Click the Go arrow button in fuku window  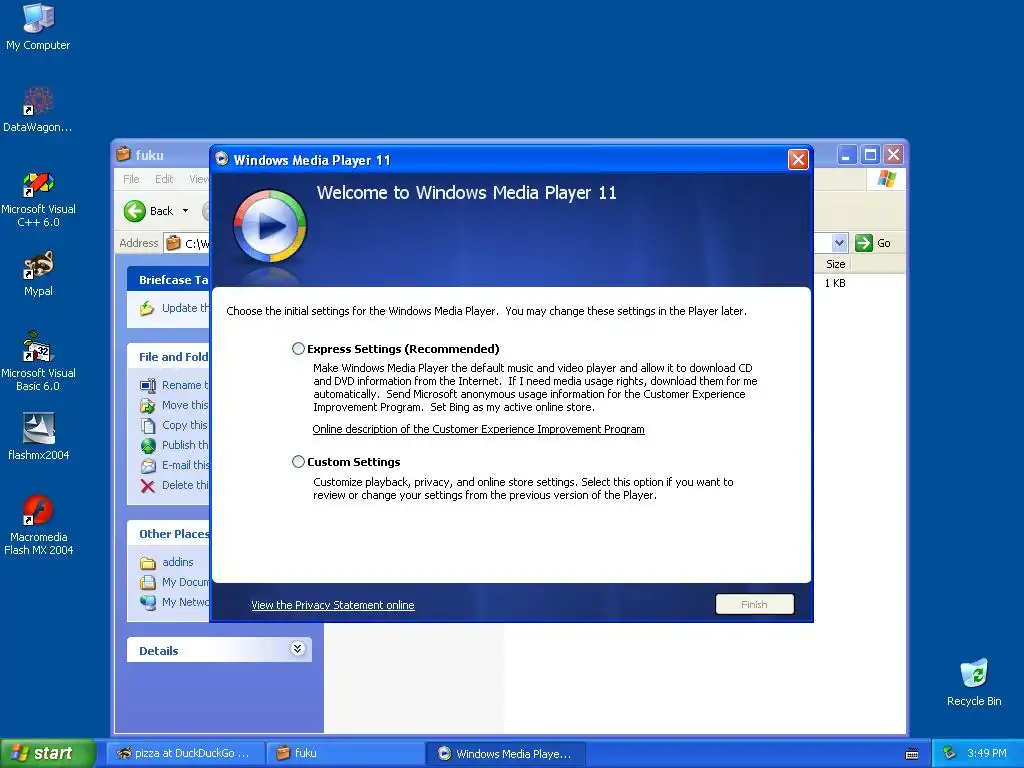click(x=864, y=243)
